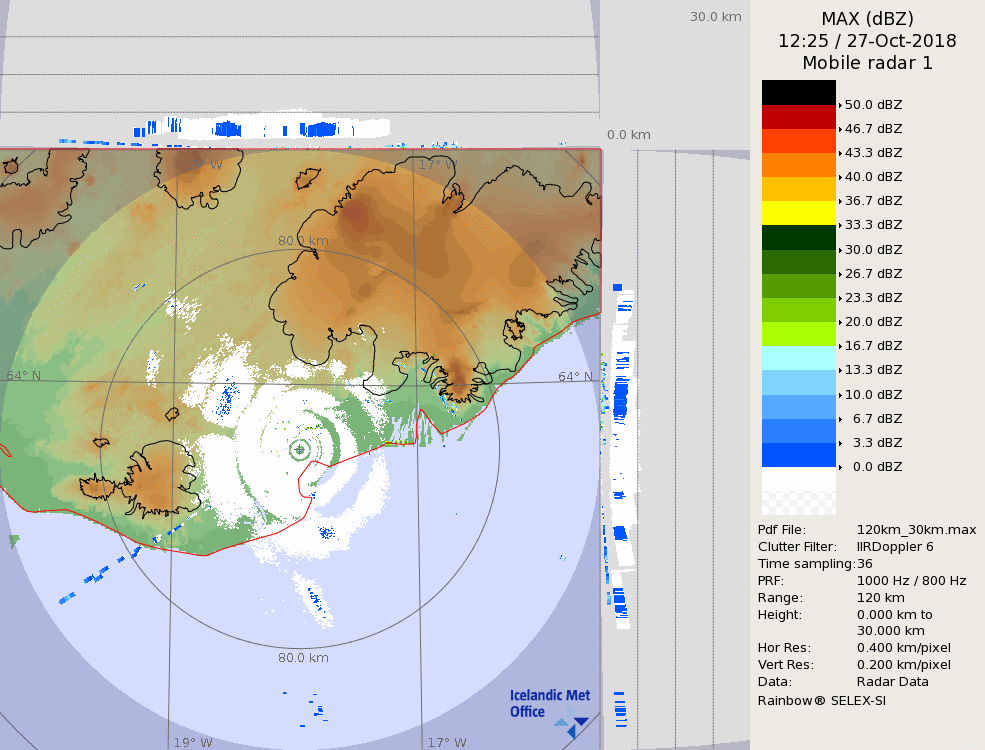Select the Mobile radar 1 label
This screenshot has width=985, height=750.
[867, 63]
